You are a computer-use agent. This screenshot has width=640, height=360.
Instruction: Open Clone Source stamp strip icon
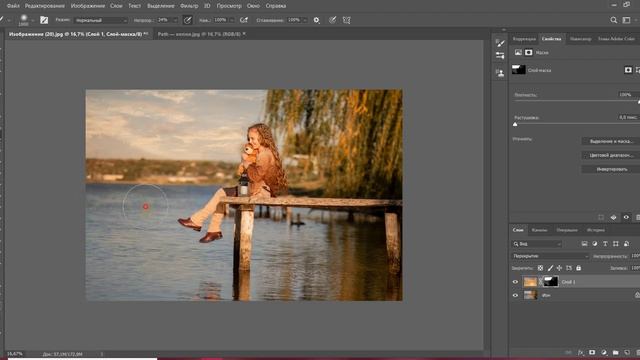[x=500, y=73]
